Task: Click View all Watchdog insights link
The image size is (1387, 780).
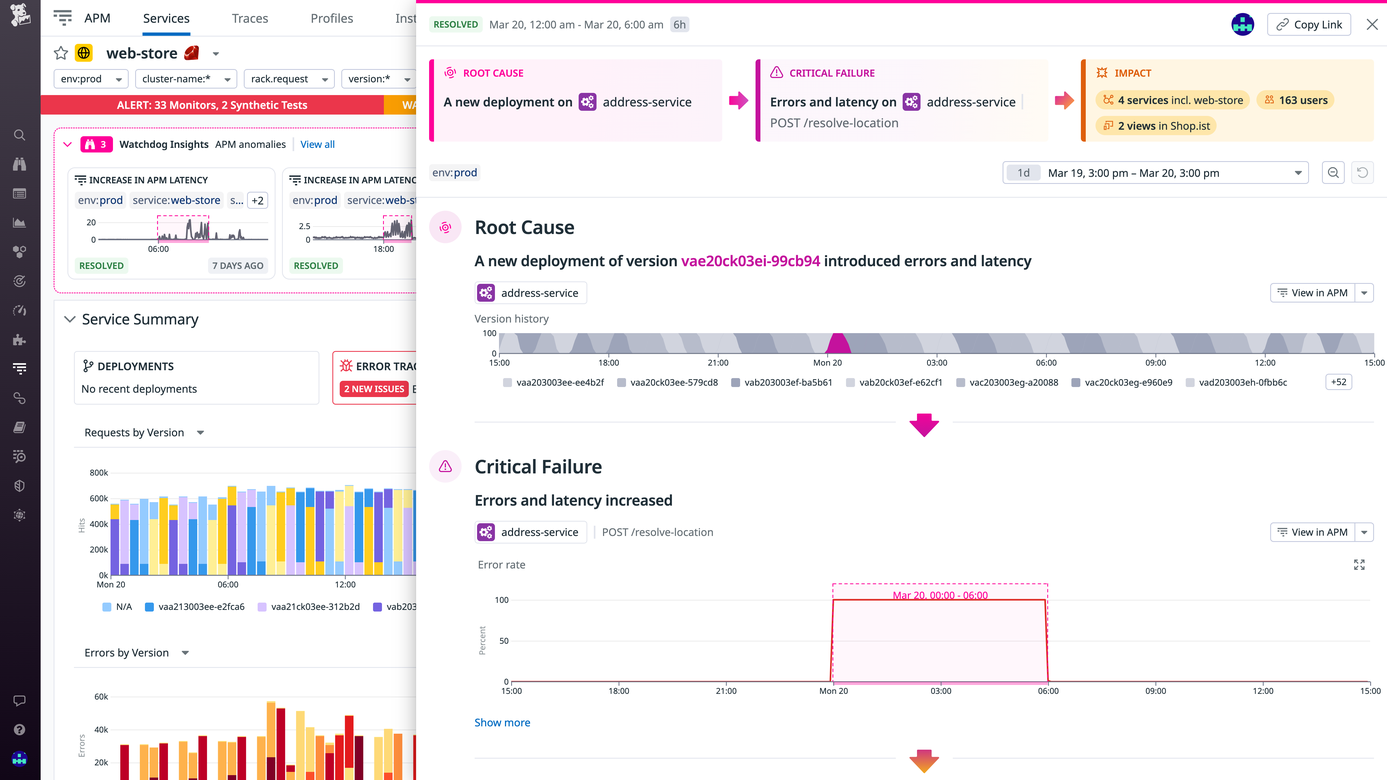Action: pyautogui.click(x=318, y=145)
